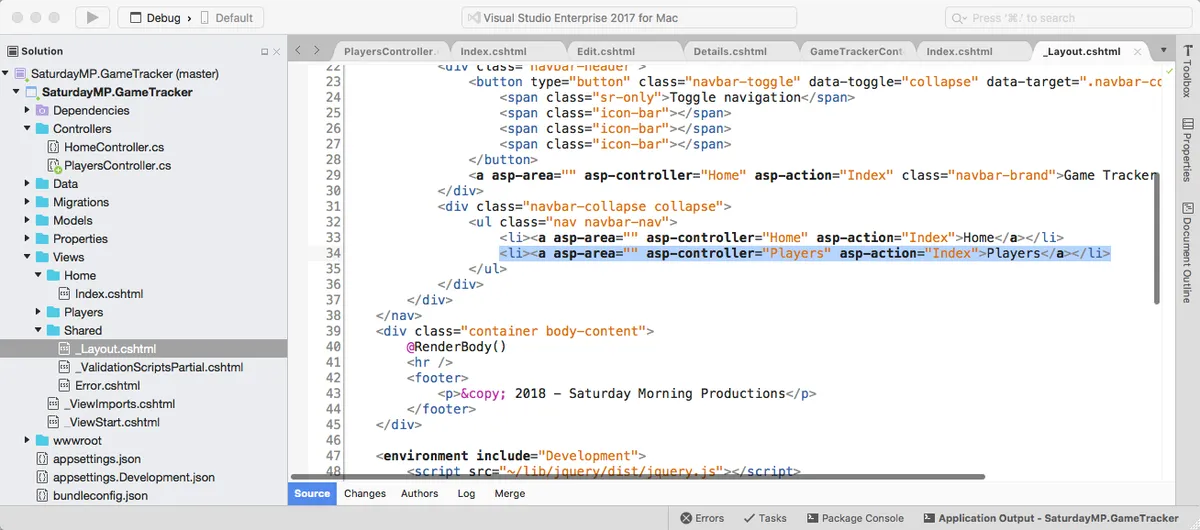Open Application Output - SaturdayMP.GameTracker pad

point(1051,518)
